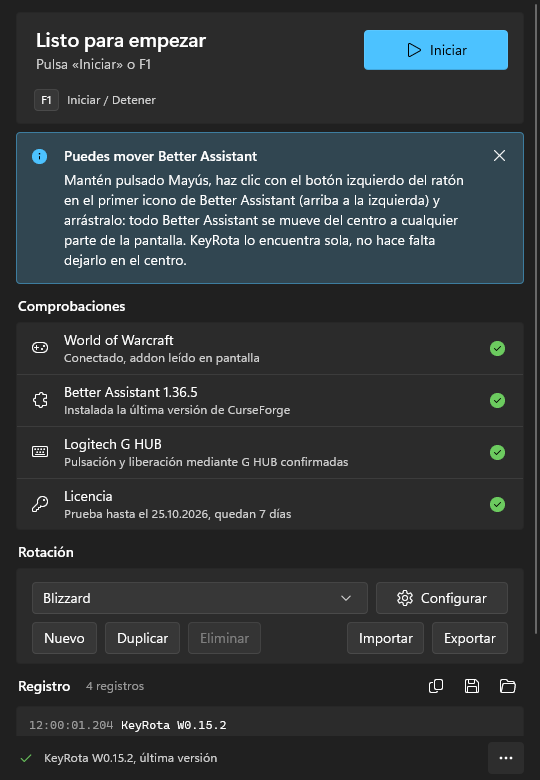Click the Logitech G HUB keyboard icon

(40, 452)
